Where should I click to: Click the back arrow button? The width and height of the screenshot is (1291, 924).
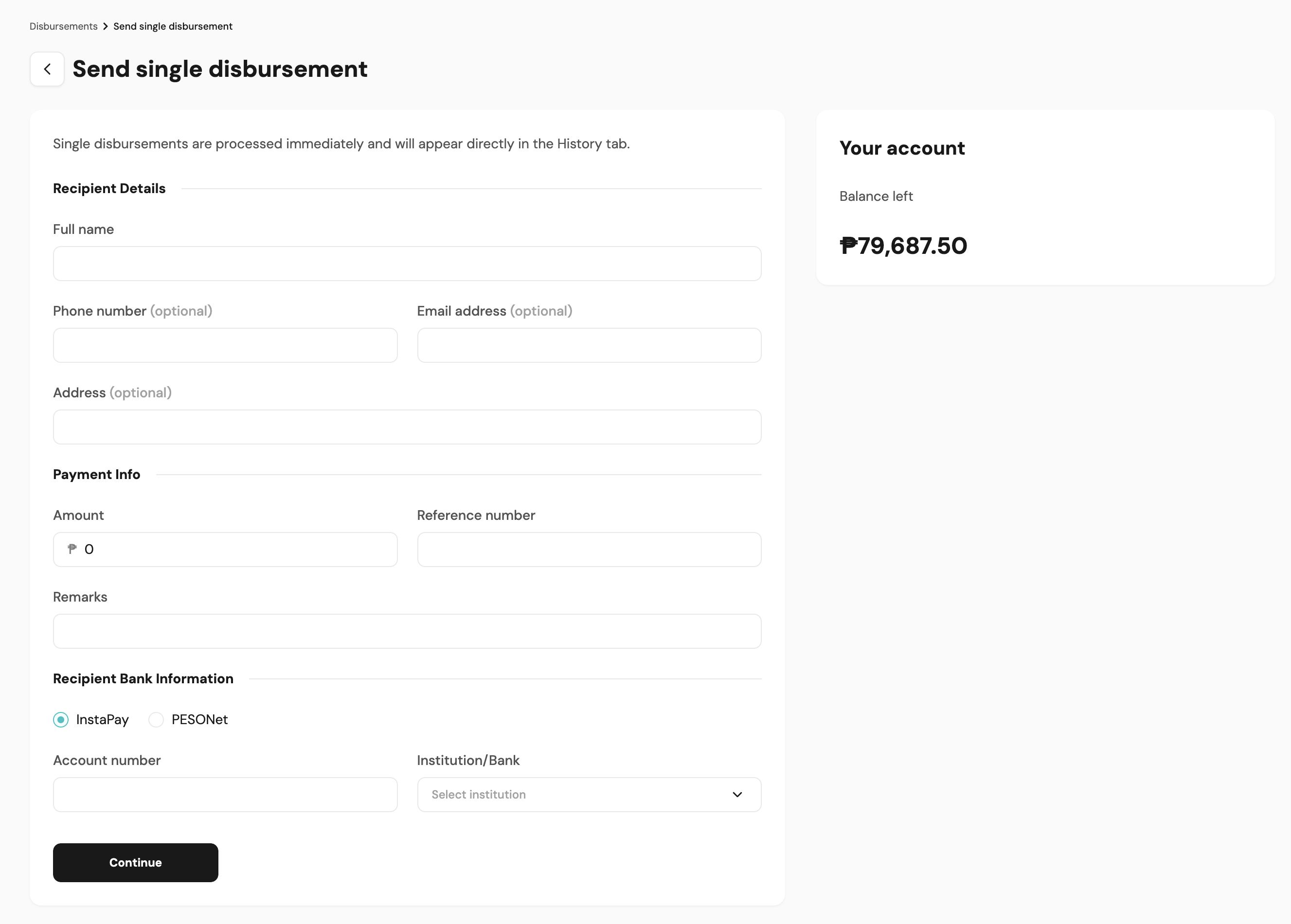coord(47,69)
